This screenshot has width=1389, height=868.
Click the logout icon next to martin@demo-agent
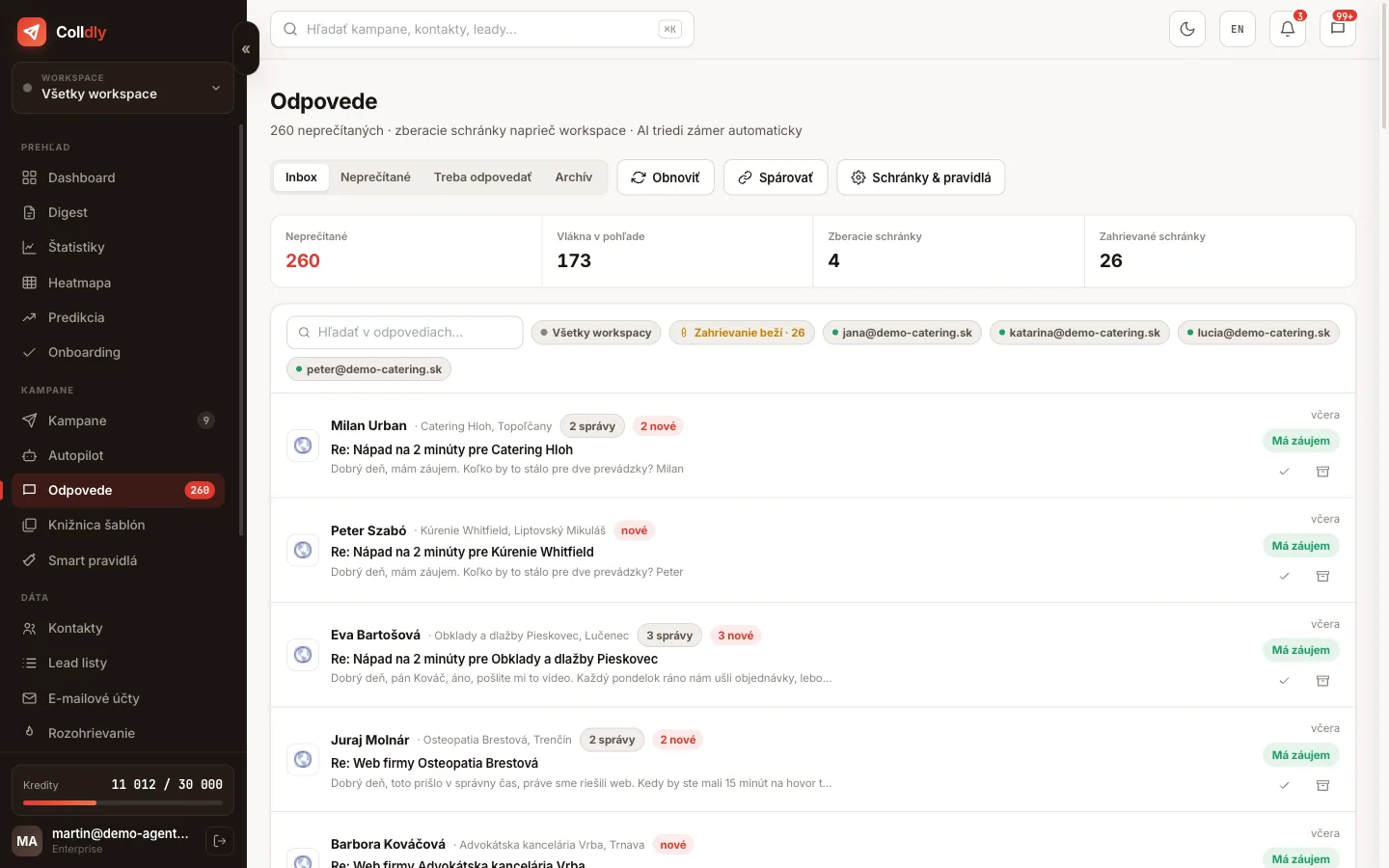(x=220, y=841)
